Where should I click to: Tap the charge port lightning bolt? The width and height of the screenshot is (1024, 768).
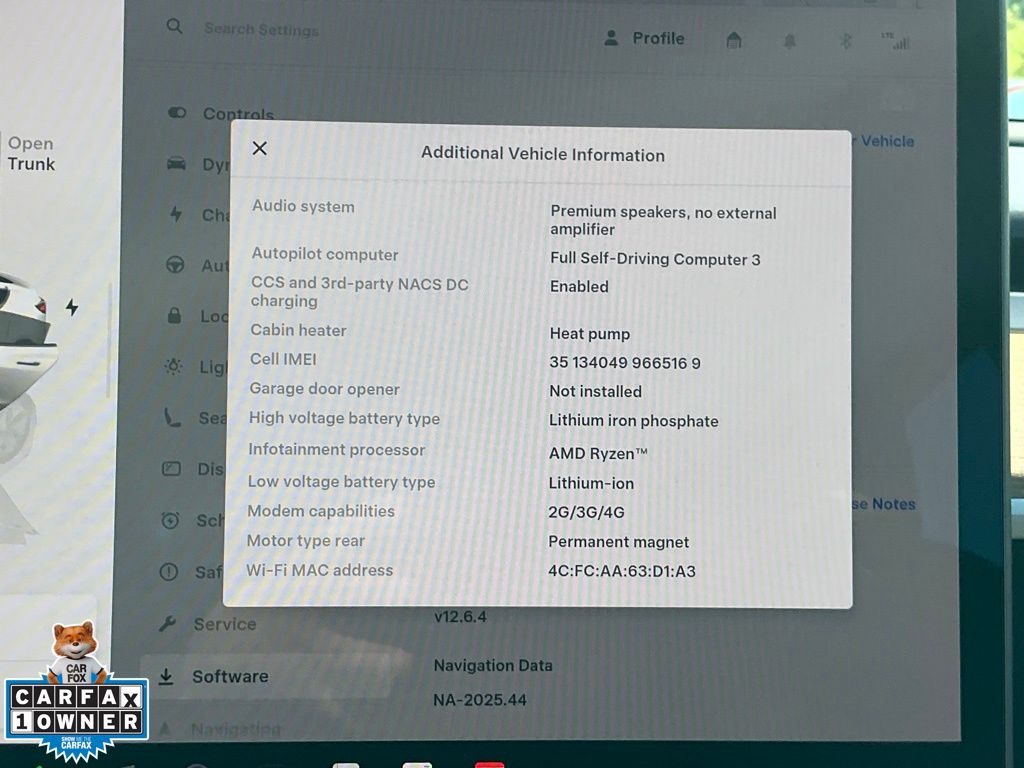(x=71, y=307)
